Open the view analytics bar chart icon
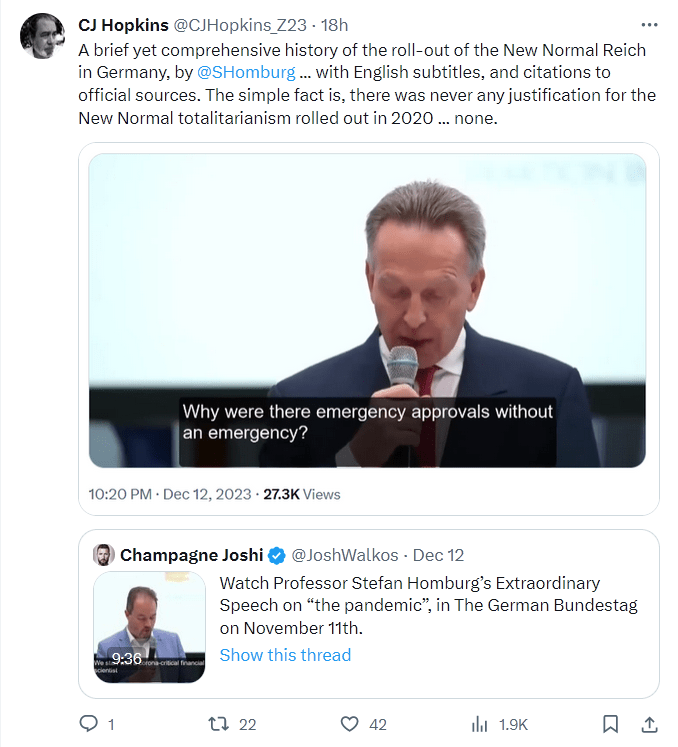678x747 pixels. pos(479,723)
